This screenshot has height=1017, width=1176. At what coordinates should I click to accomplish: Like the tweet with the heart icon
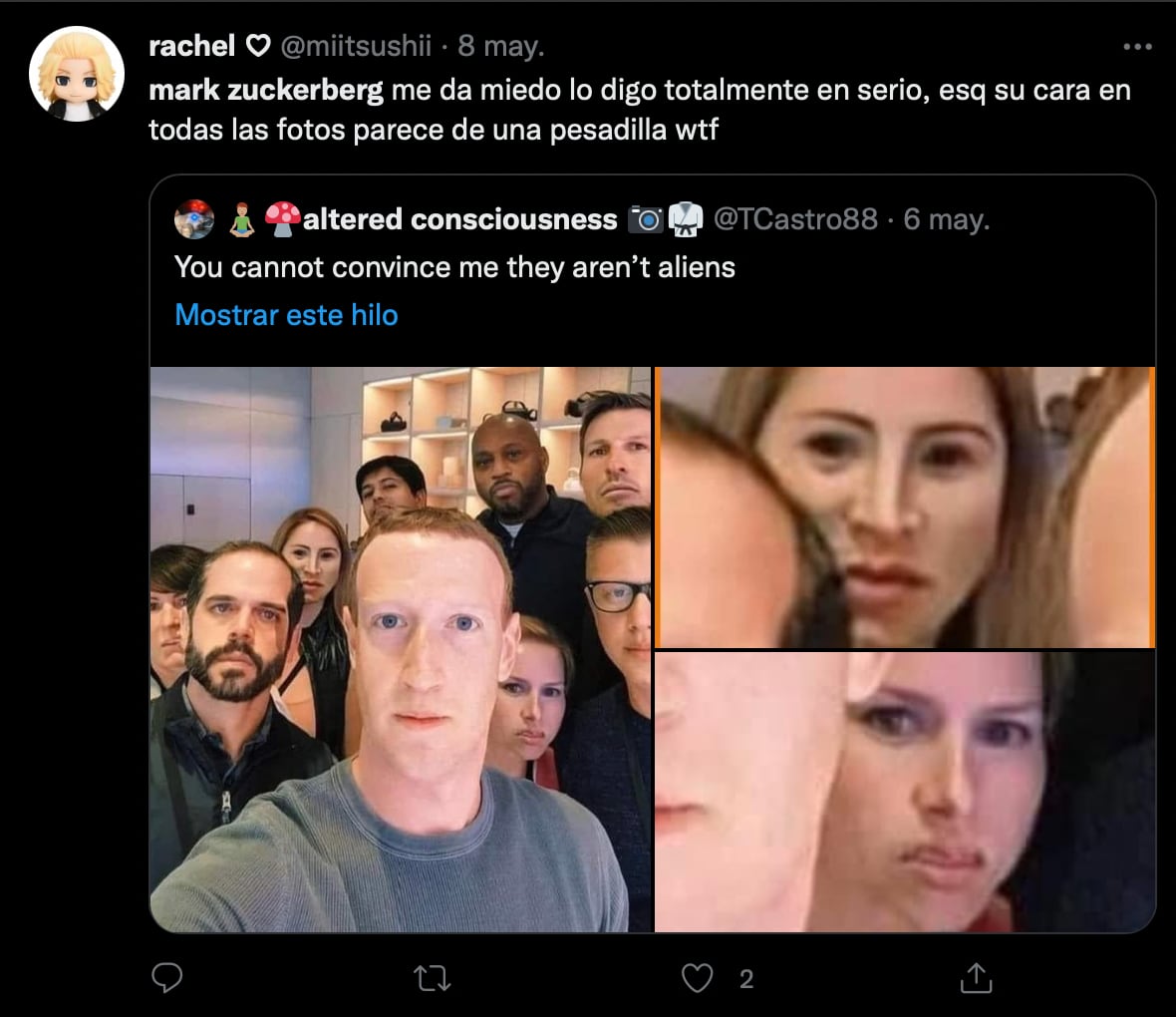tap(697, 978)
